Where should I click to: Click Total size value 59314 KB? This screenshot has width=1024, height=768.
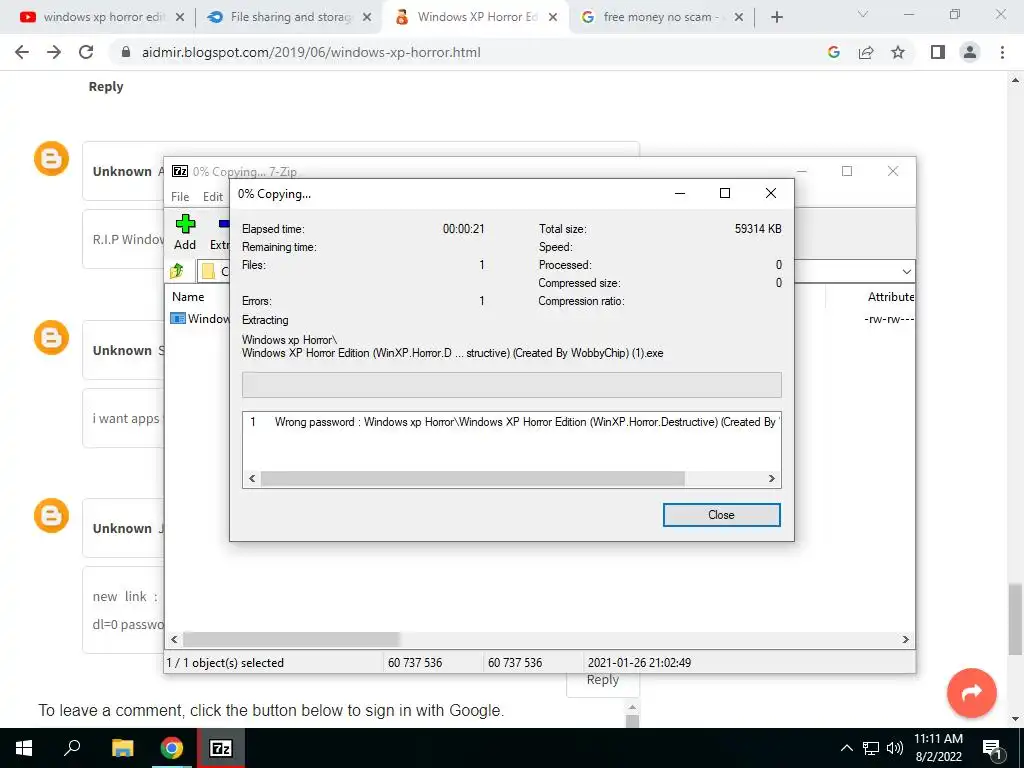point(758,229)
